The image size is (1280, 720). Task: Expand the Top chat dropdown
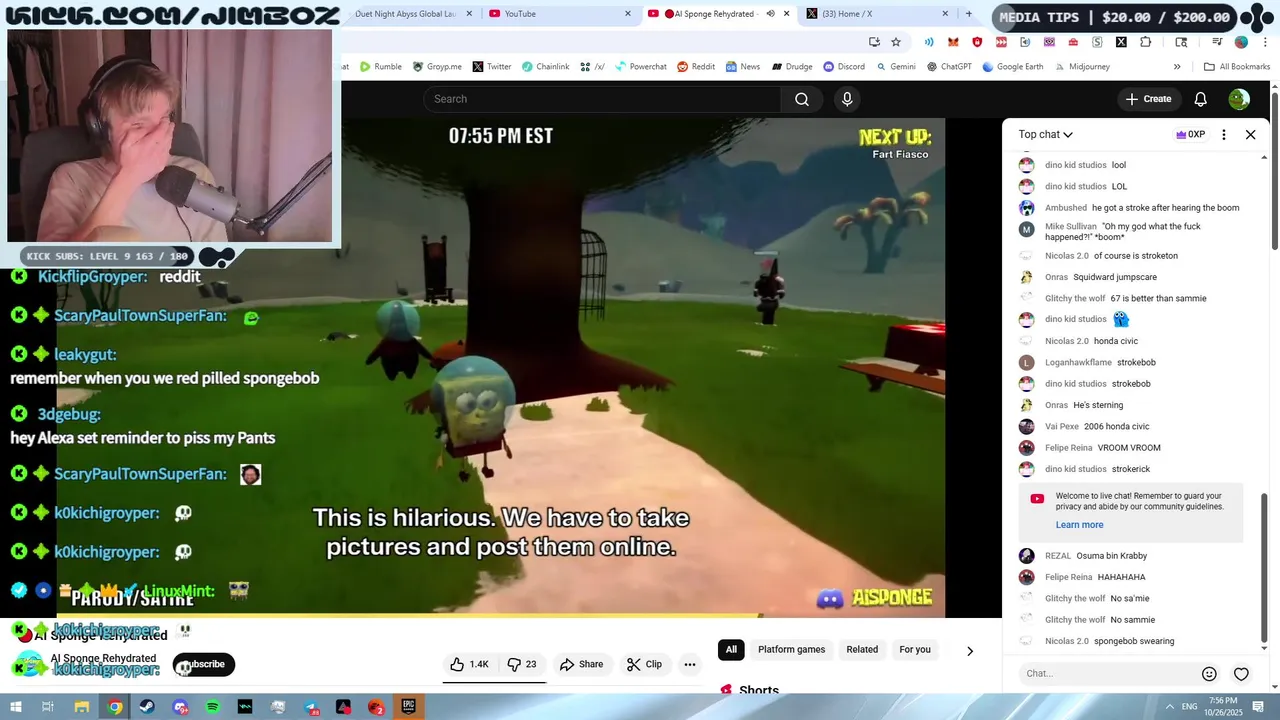[x=1045, y=134]
